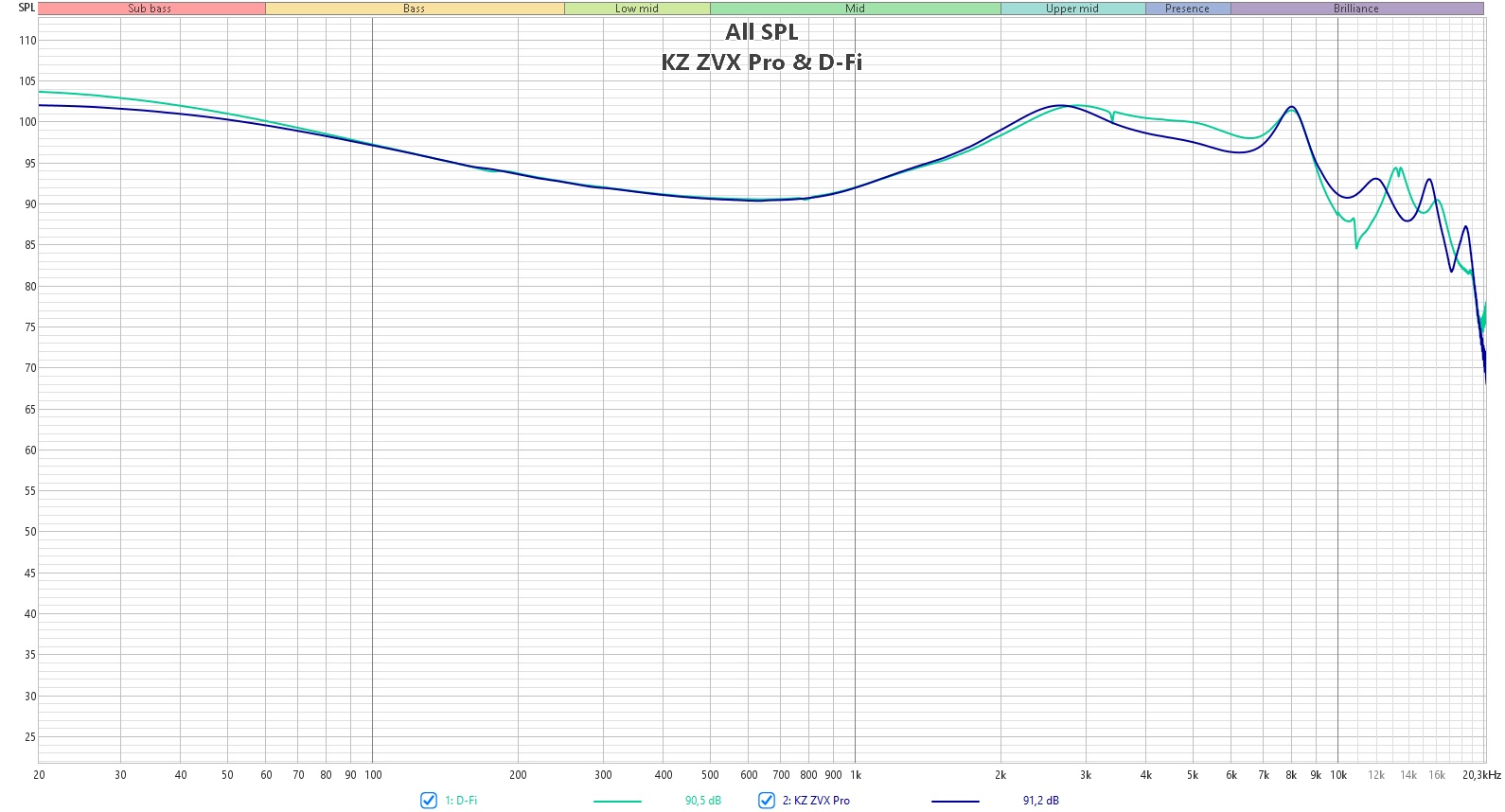Image resolution: width=1505 pixels, height=812 pixels.
Task: Click the '300' frequency axis label
Action: (604, 775)
